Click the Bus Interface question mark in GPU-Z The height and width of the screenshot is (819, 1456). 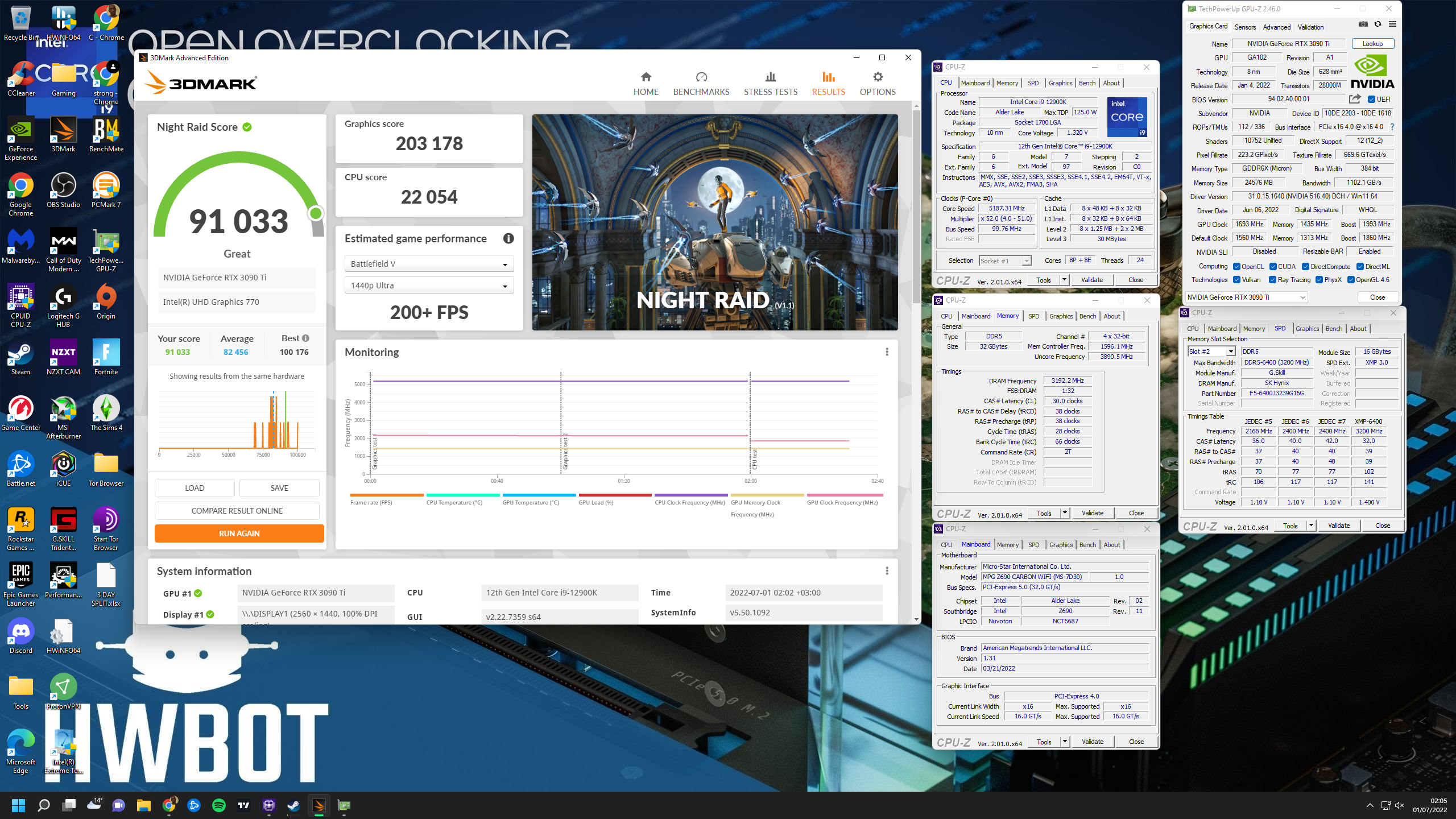coord(1392,127)
